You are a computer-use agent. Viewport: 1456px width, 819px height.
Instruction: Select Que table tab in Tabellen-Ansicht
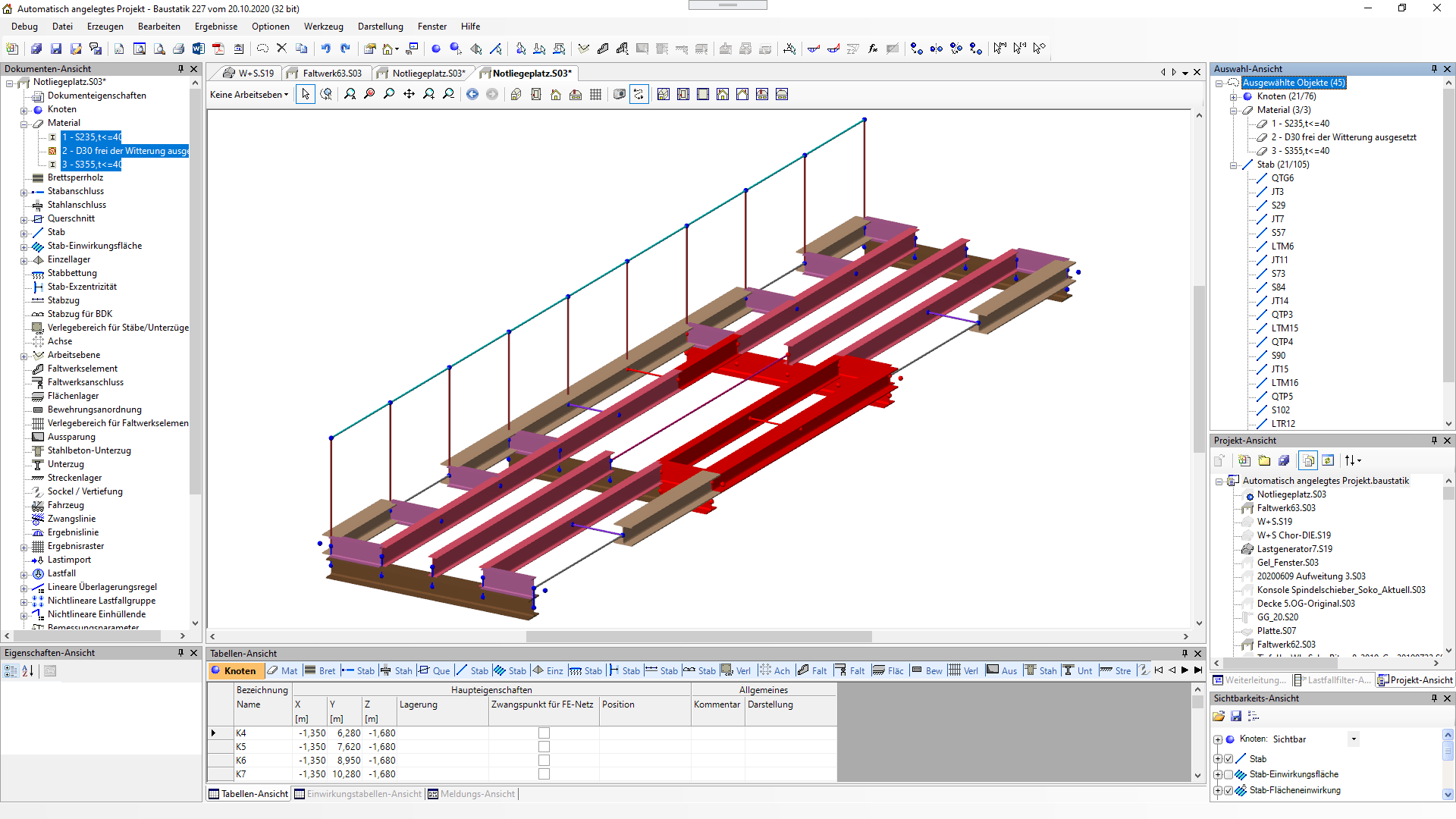[x=435, y=671]
